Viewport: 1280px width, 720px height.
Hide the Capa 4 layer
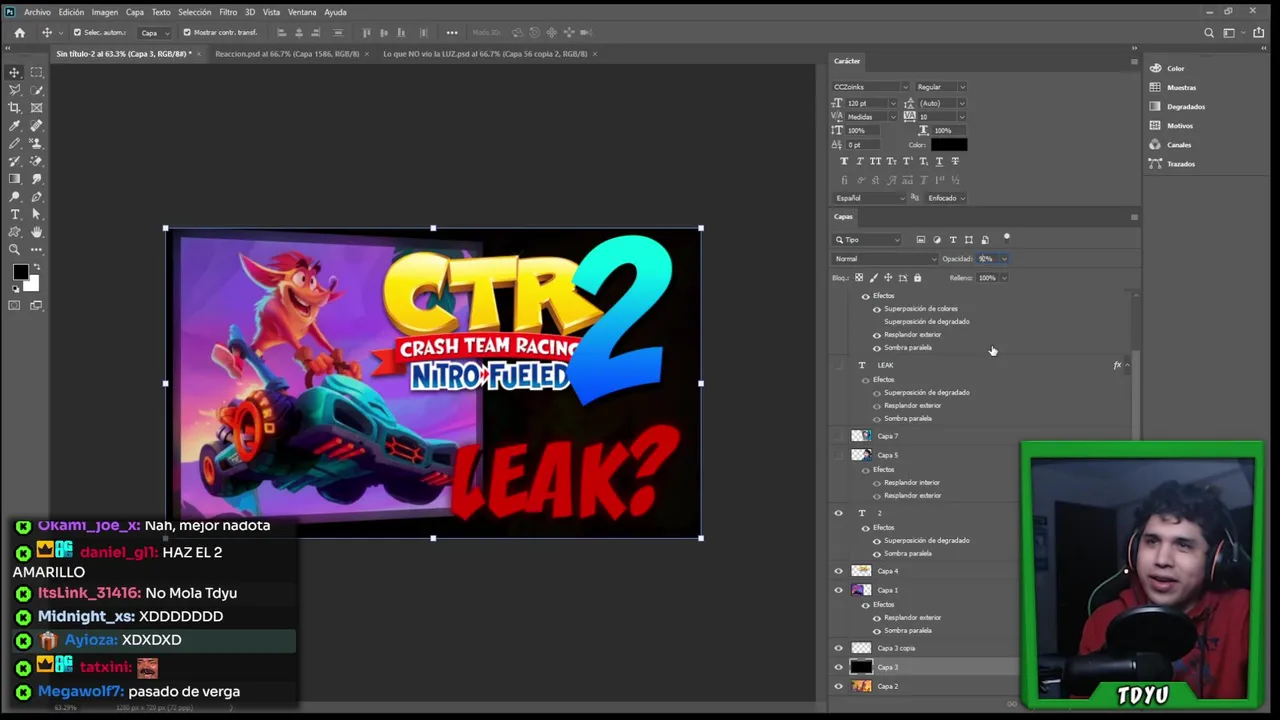(839, 571)
